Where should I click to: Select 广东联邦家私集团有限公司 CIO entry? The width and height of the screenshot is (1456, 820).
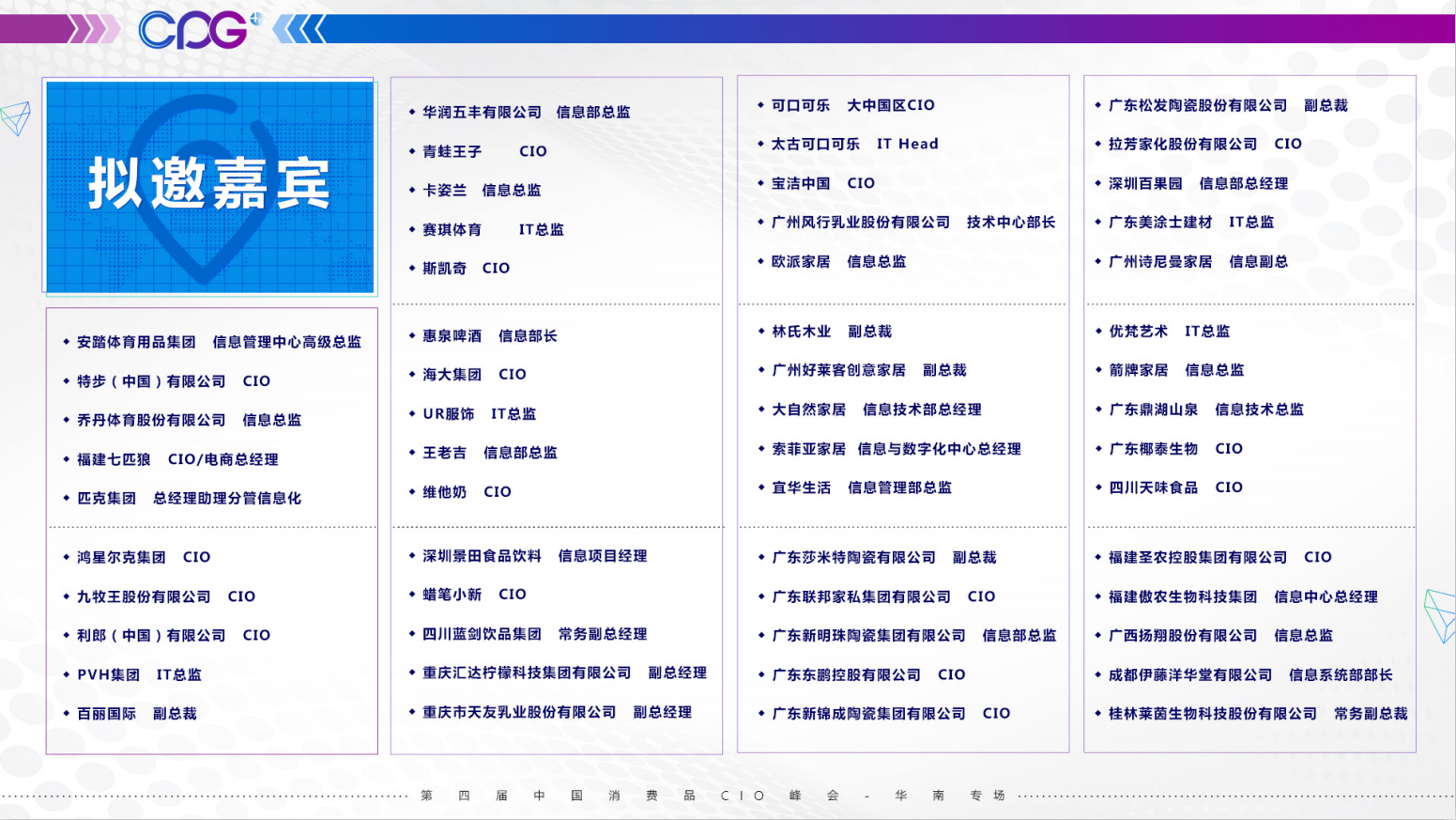(883, 596)
